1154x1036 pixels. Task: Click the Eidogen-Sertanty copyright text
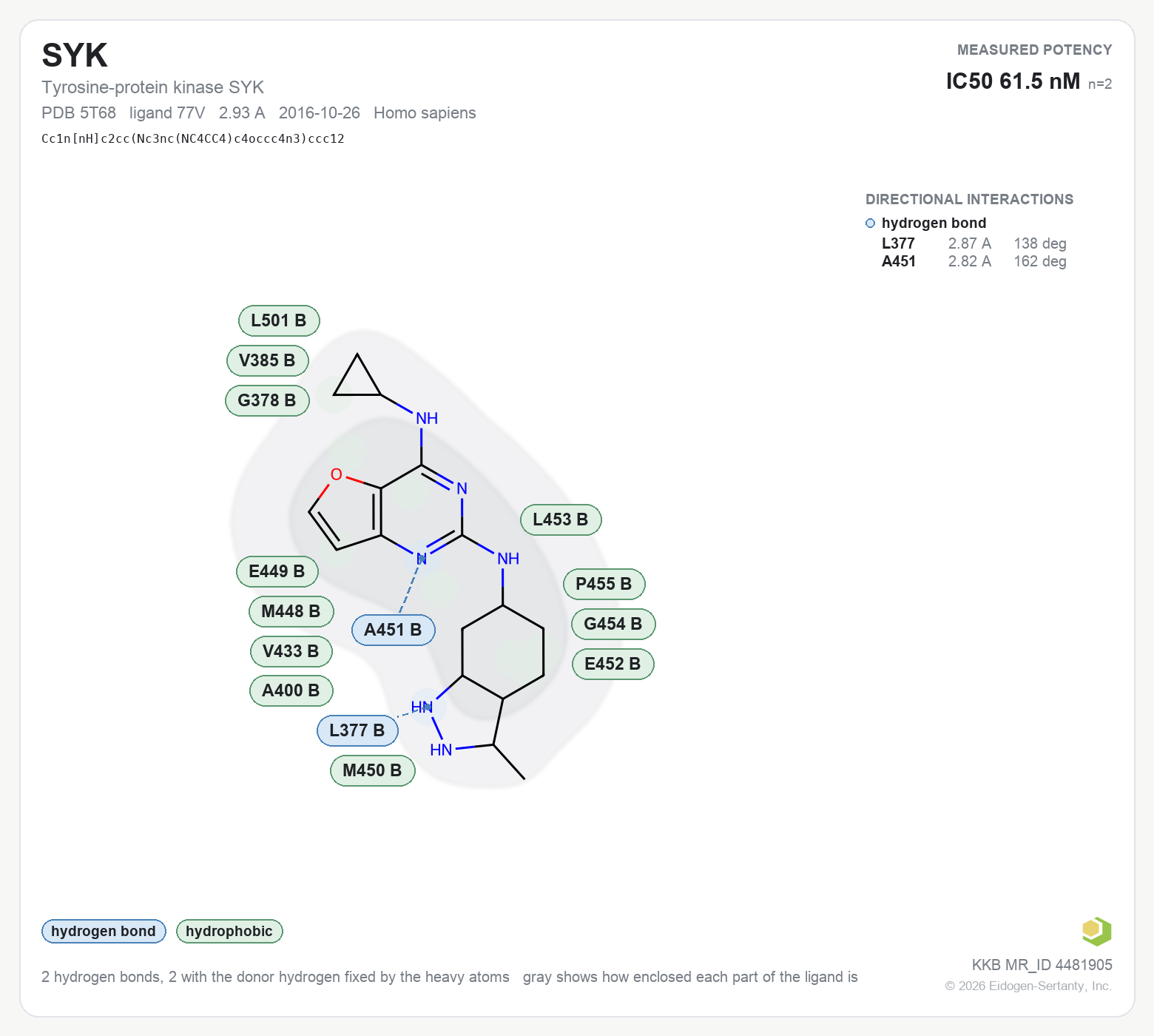click(1028, 986)
